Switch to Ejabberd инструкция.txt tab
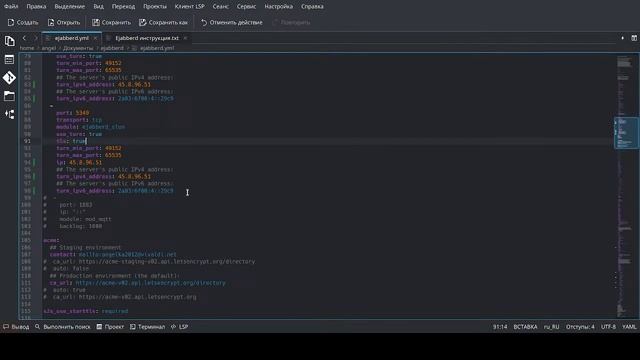The width and height of the screenshot is (640, 360). (x=147, y=38)
